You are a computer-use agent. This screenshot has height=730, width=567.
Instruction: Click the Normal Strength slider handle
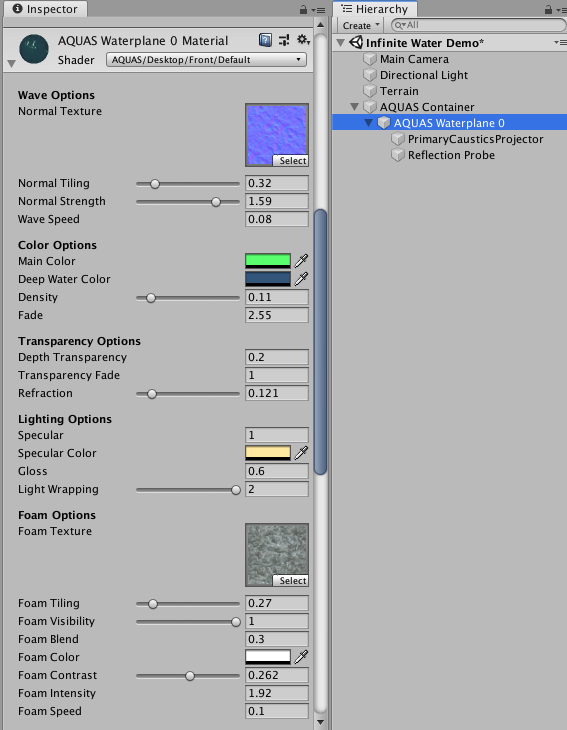(216, 202)
